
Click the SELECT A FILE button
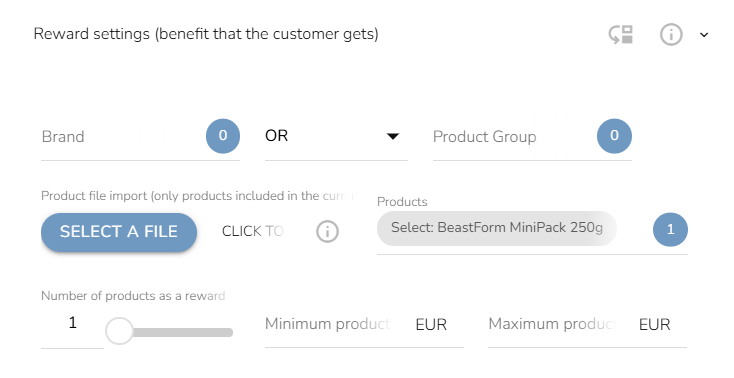119,232
